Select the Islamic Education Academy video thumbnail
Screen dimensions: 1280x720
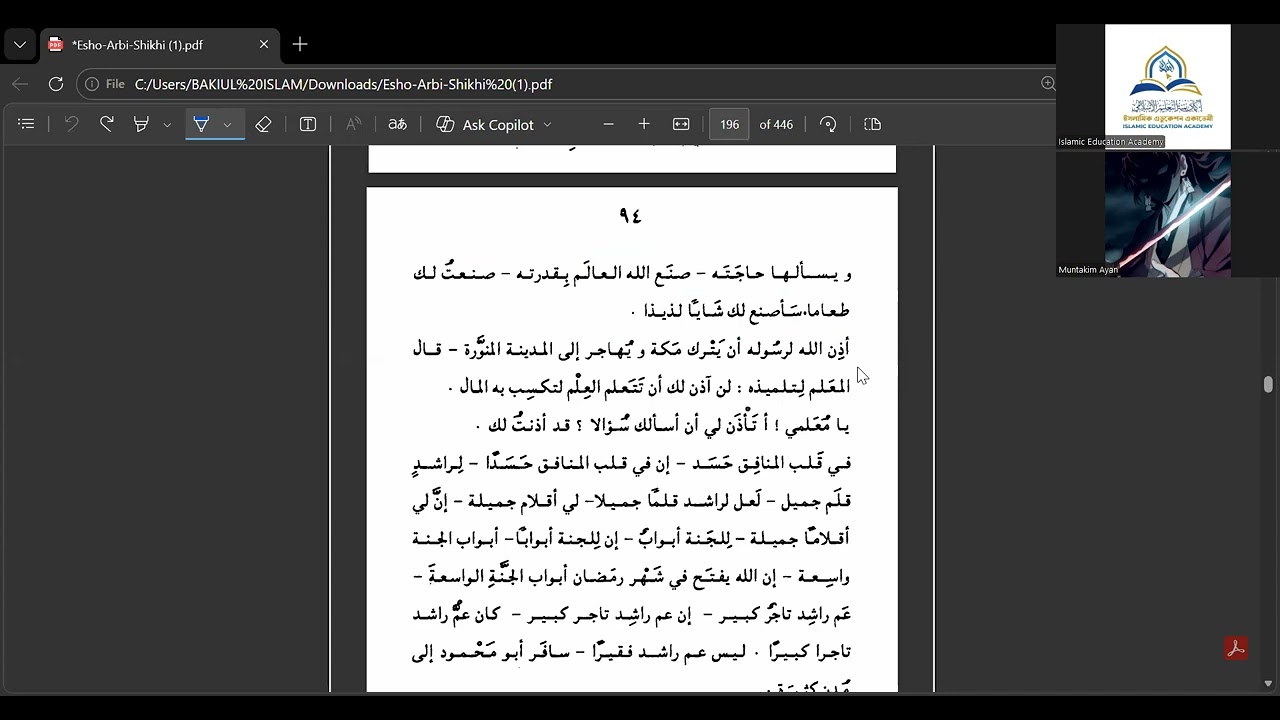pyautogui.click(x=1167, y=86)
